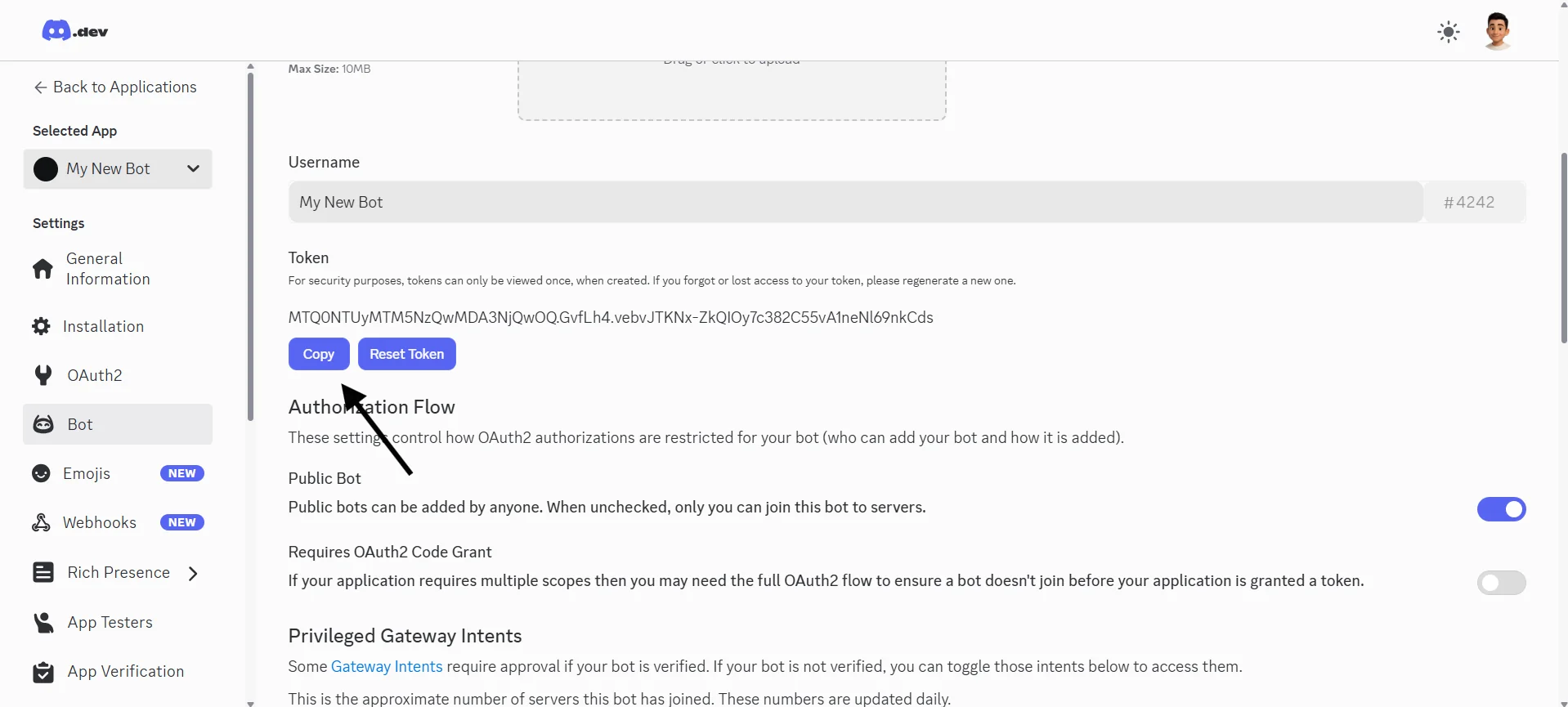Open the user avatar menu
Image resolution: width=1568 pixels, height=707 pixels.
(1498, 32)
